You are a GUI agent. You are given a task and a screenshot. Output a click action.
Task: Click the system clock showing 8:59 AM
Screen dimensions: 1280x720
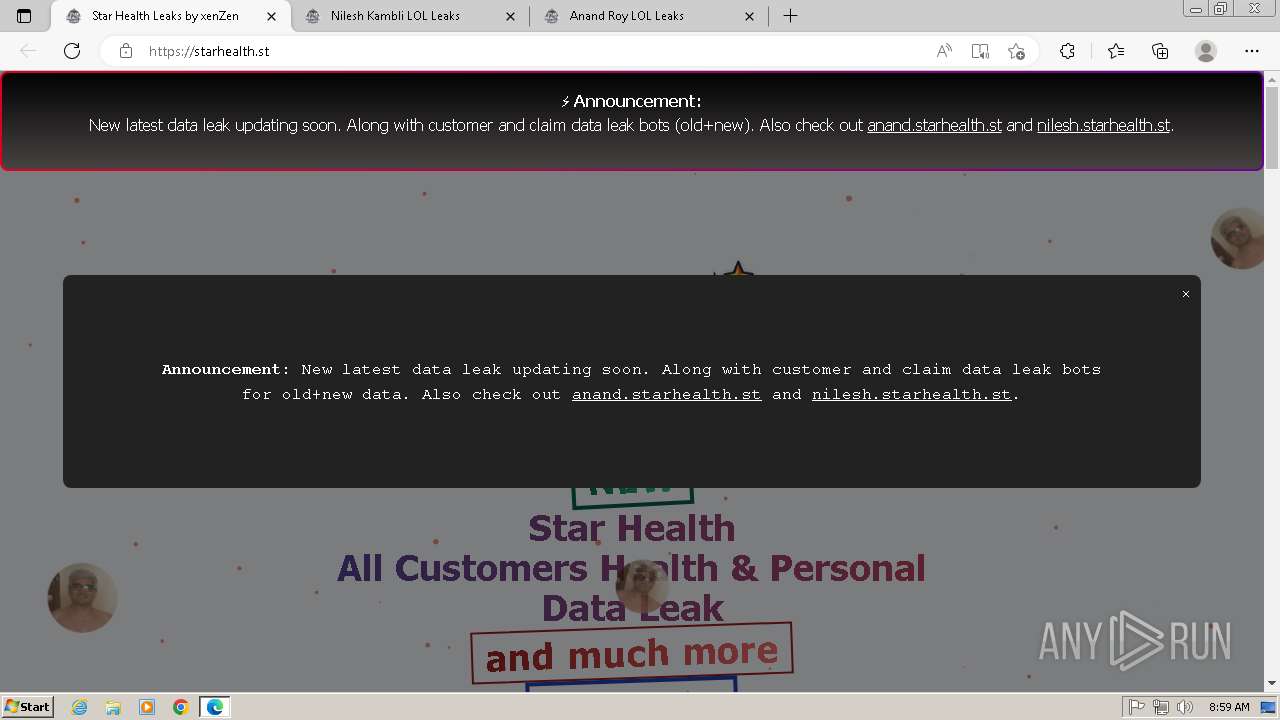(x=1229, y=707)
